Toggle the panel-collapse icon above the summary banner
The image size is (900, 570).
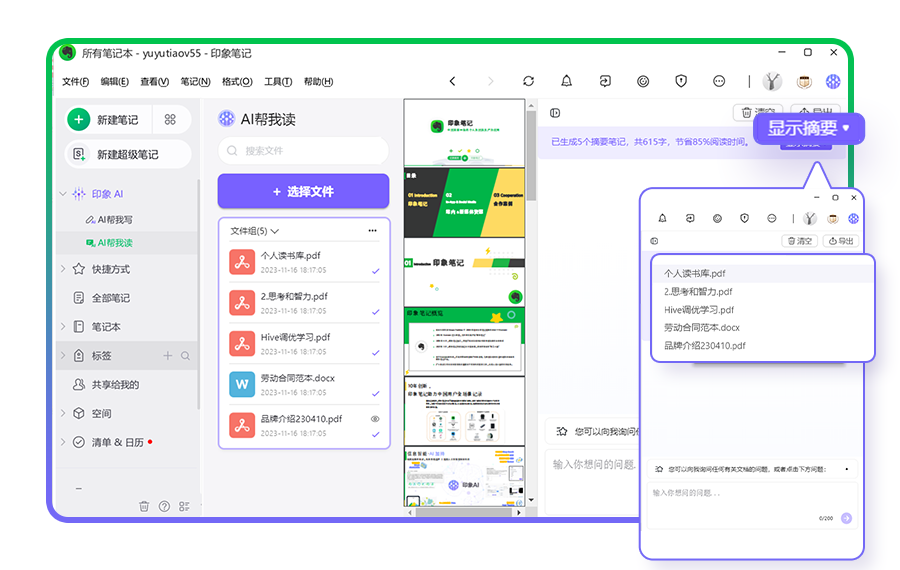555,113
